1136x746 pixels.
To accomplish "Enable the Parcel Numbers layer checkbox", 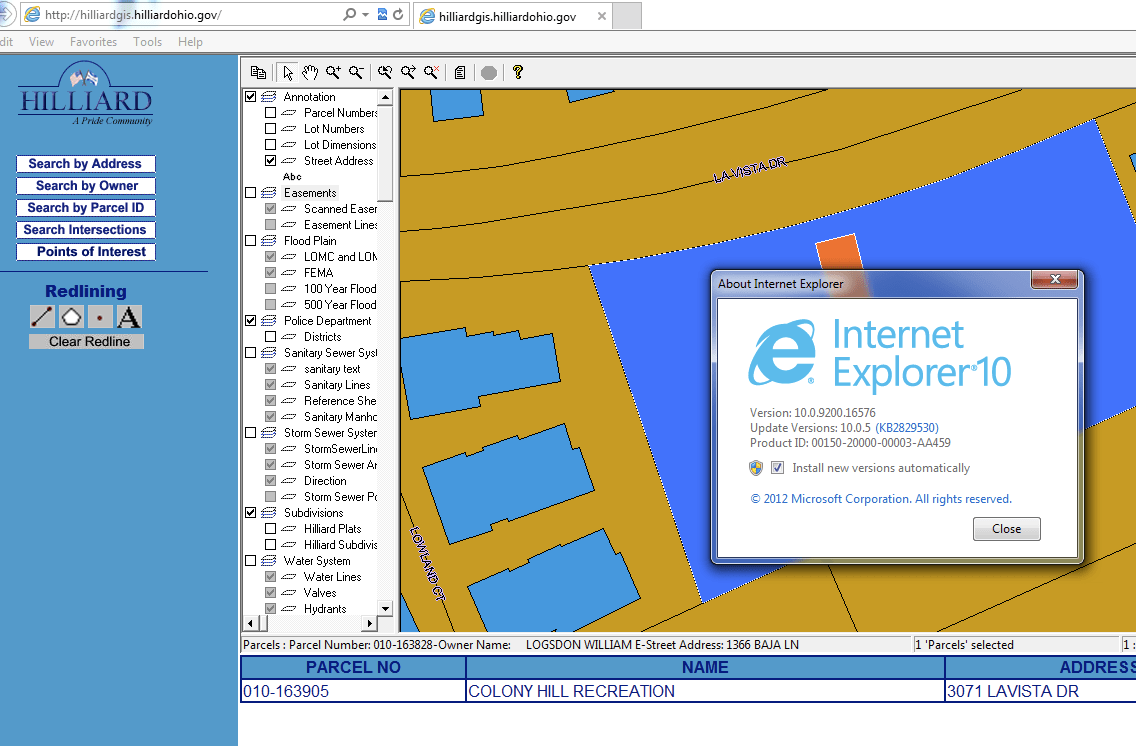I will (x=270, y=113).
